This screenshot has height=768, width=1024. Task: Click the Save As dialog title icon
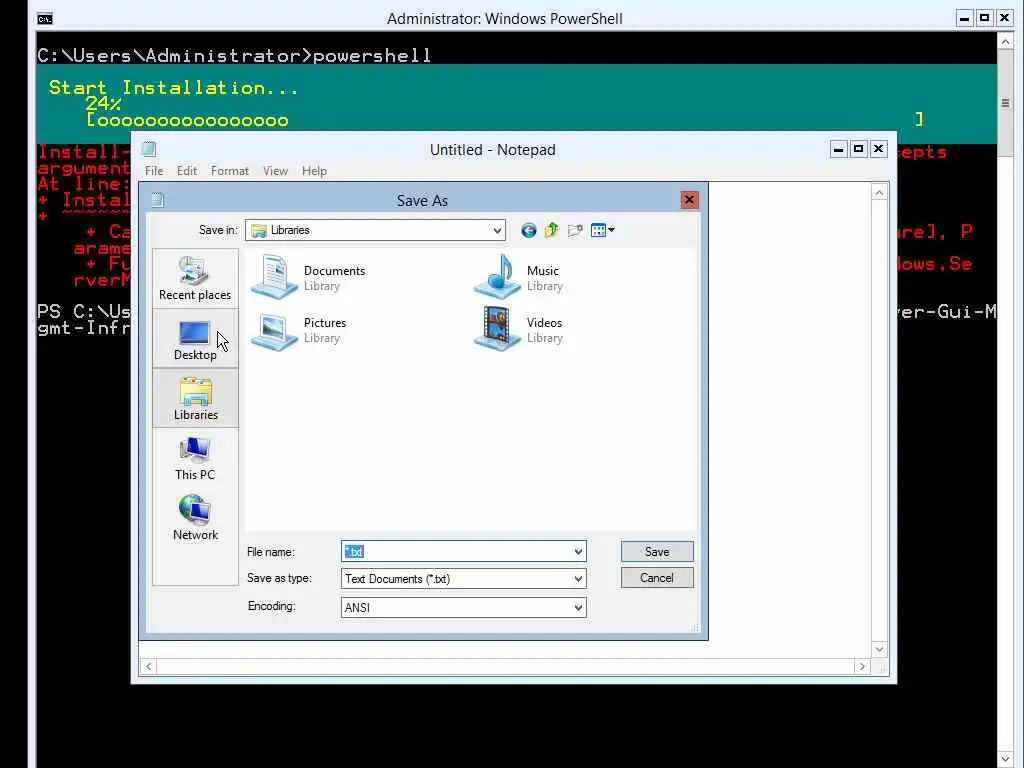tap(157, 200)
